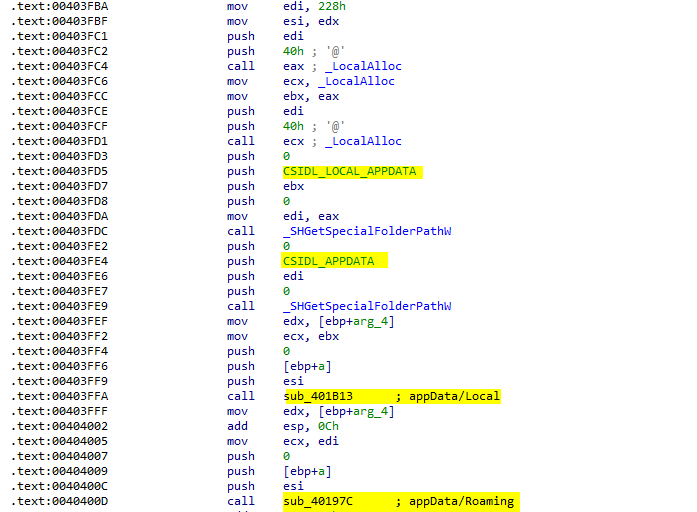Click the 40h operand at address 00403FC2

[293, 52]
